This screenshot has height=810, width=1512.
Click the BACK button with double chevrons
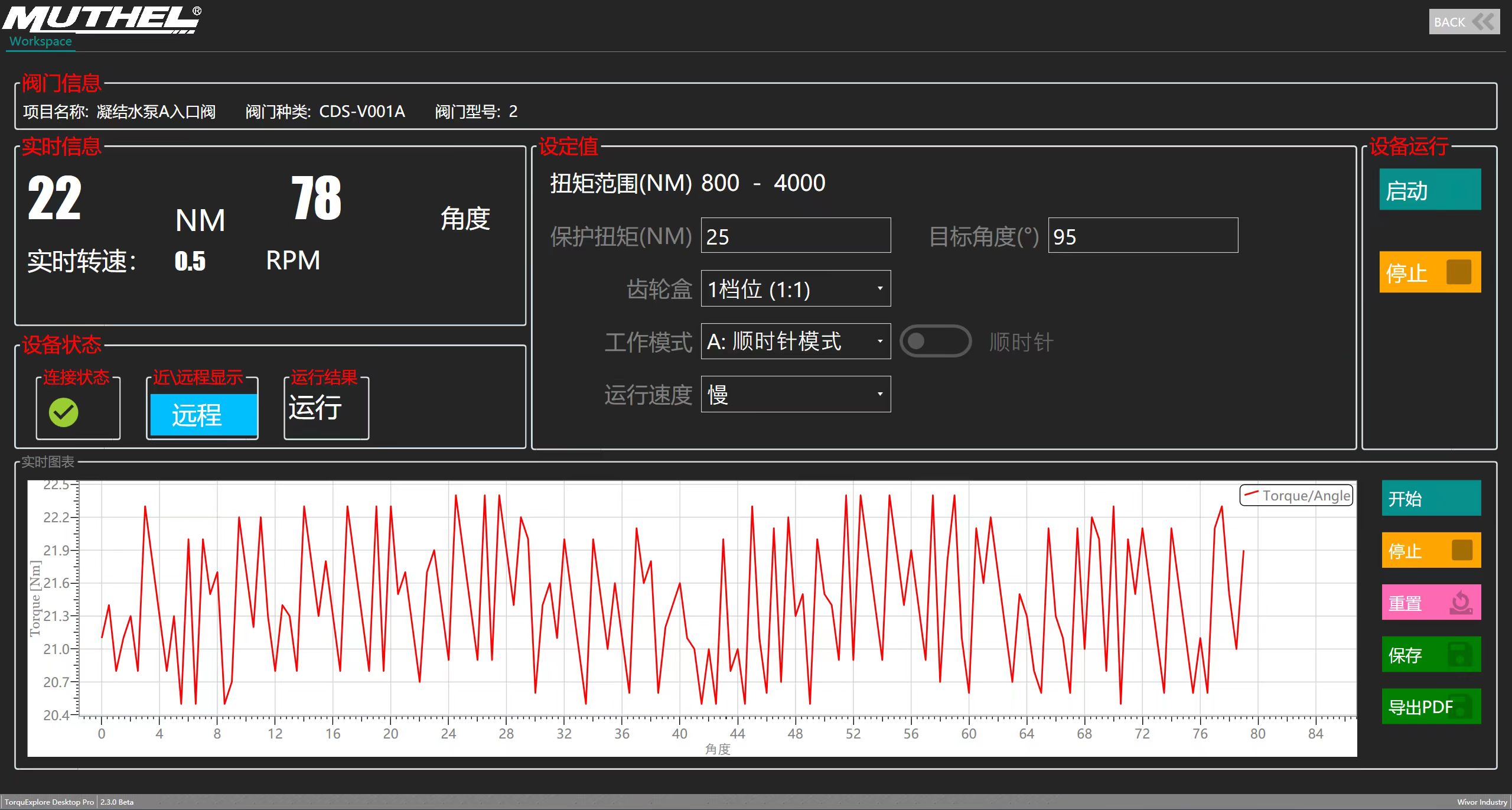coord(1464,22)
